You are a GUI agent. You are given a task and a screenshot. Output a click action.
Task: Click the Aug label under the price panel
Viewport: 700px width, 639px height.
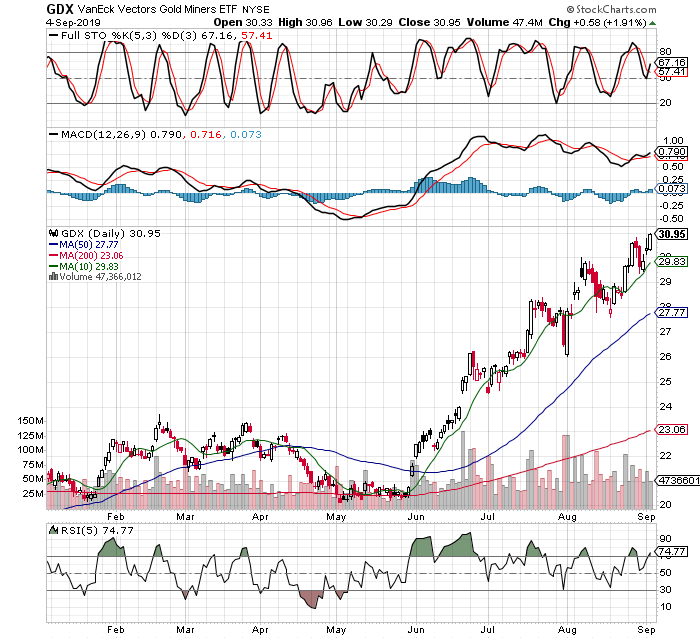pos(567,517)
